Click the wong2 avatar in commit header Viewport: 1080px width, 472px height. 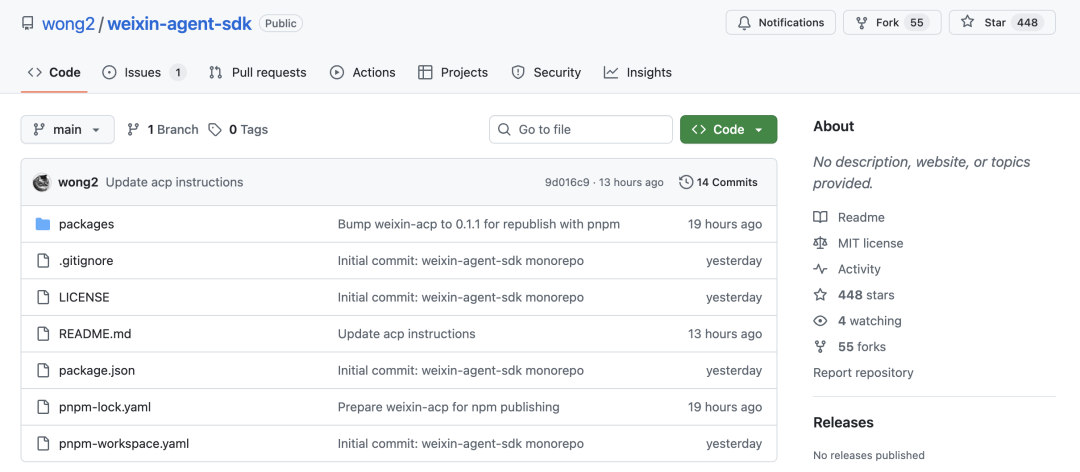[42, 183]
